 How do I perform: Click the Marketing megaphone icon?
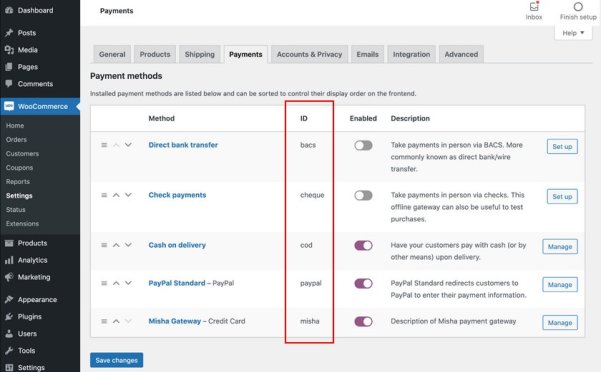9,277
